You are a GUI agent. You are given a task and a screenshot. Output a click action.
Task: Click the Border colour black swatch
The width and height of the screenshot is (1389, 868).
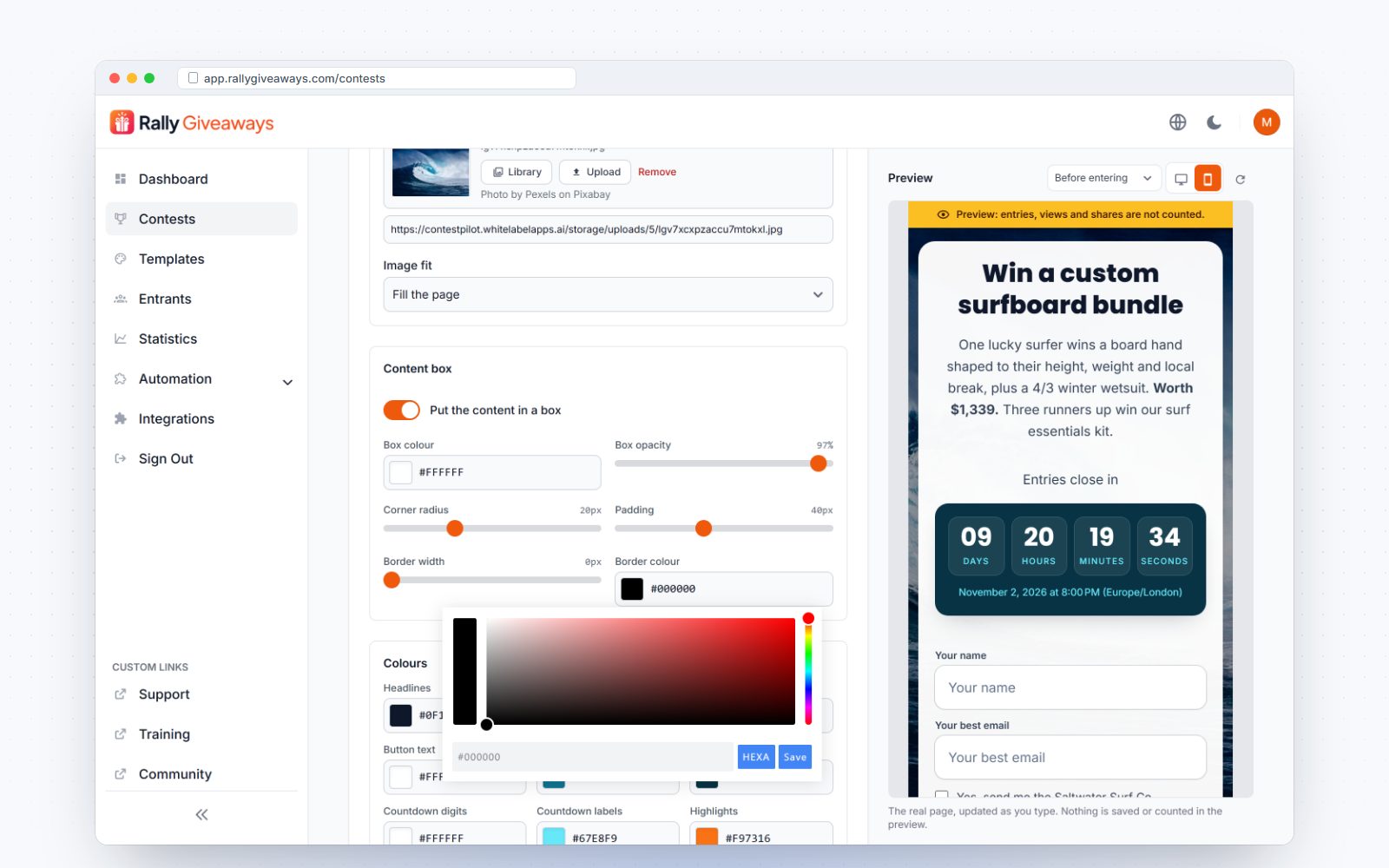(x=632, y=589)
